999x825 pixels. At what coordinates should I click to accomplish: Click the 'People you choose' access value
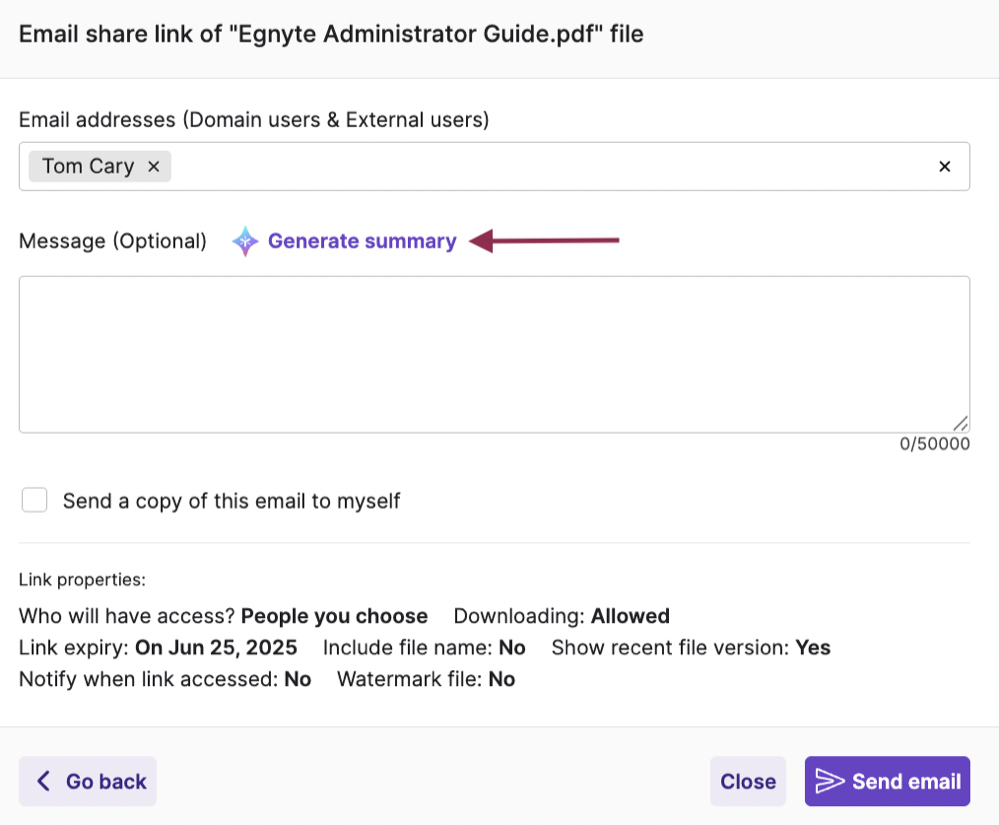334,616
